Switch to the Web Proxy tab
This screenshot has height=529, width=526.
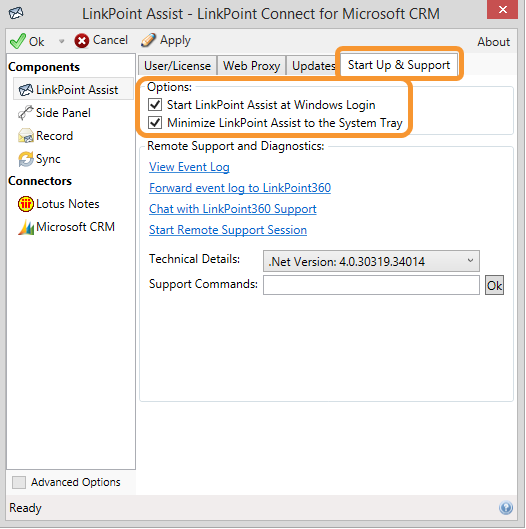coord(251,66)
